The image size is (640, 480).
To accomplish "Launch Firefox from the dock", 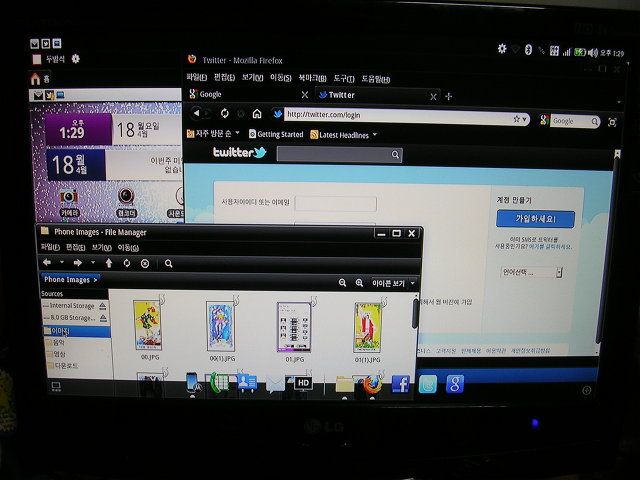I will [x=372, y=384].
